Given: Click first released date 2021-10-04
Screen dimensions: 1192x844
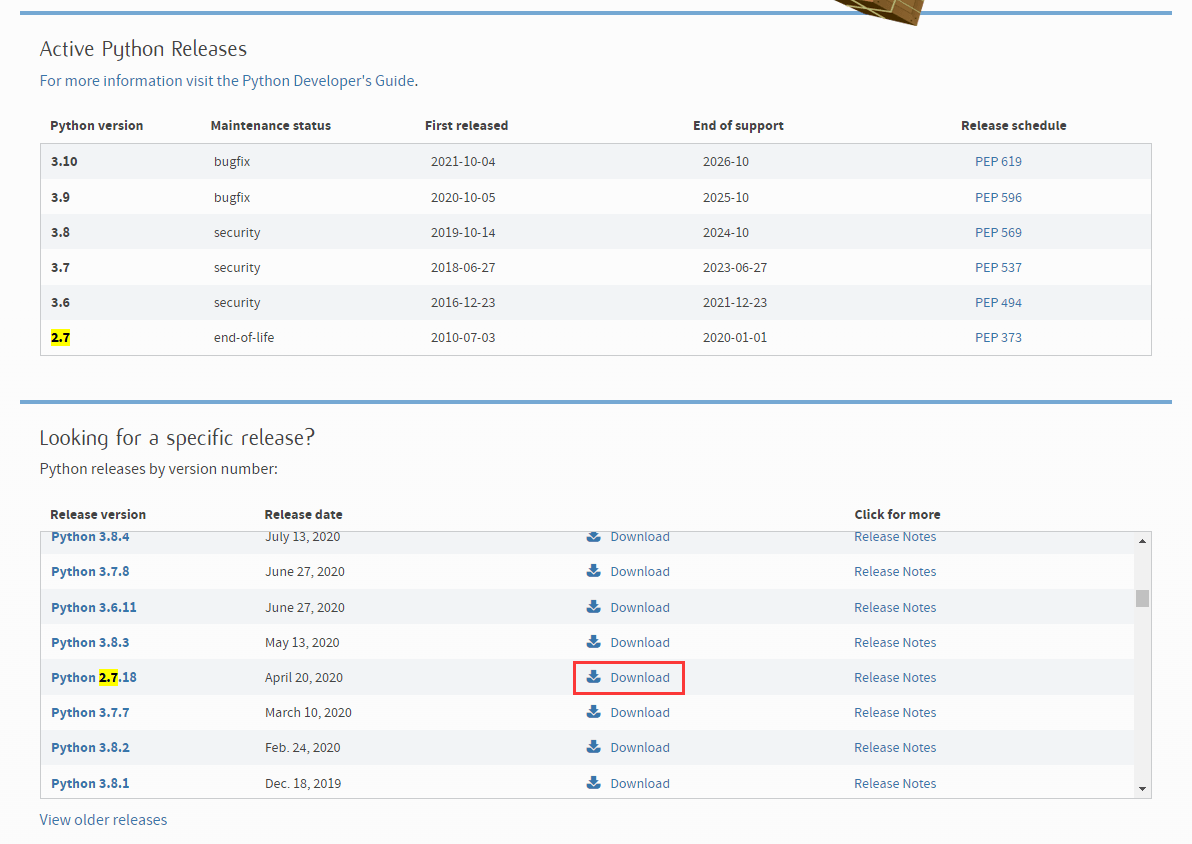Looking at the screenshot, I should tap(463, 161).
